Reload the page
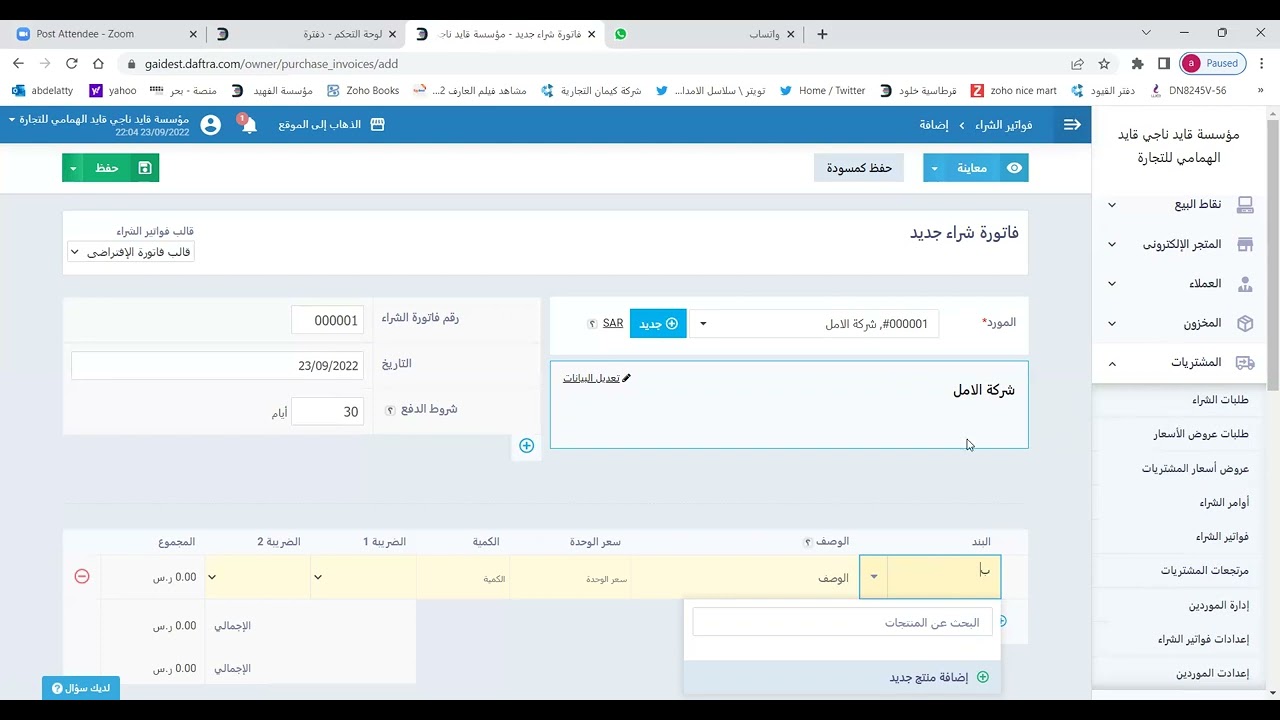The width and height of the screenshot is (1280, 720). coord(72,63)
